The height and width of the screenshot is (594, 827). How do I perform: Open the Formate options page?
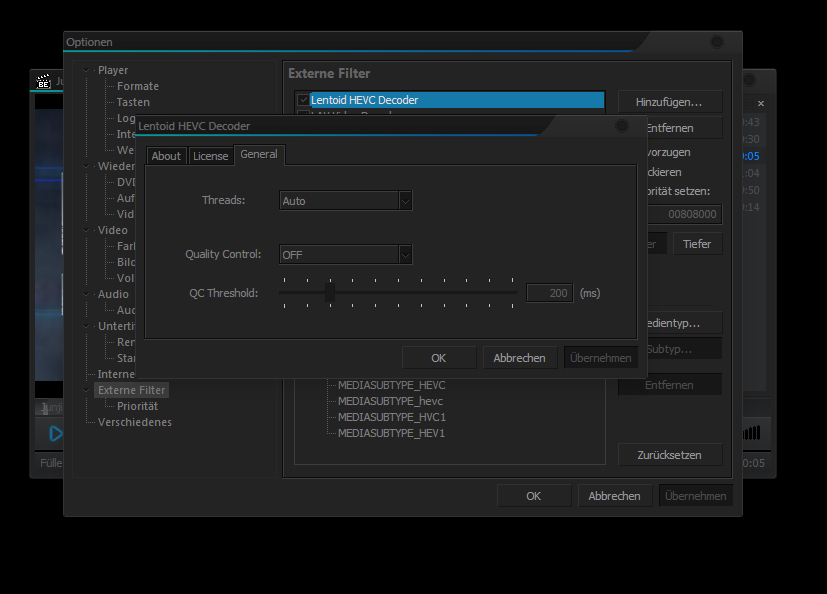(138, 86)
